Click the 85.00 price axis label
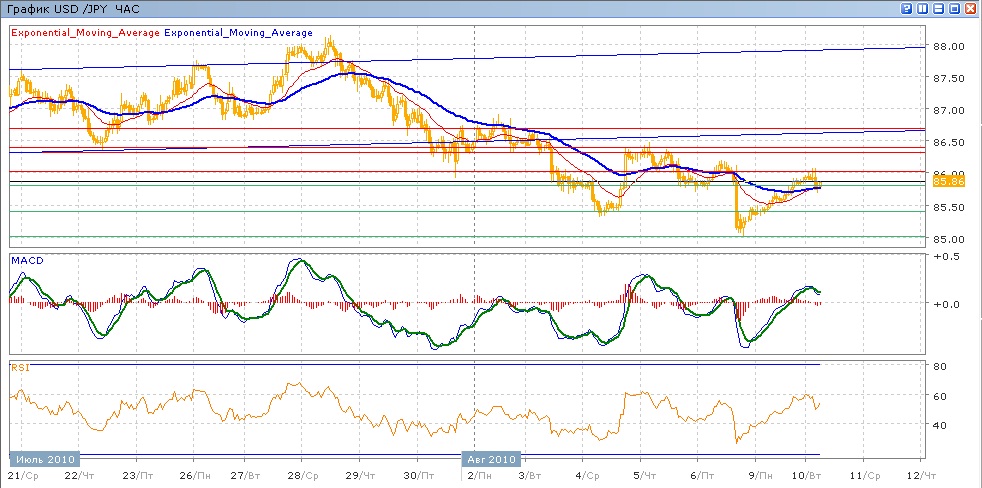This screenshot has height=488, width=982. point(948,239)
